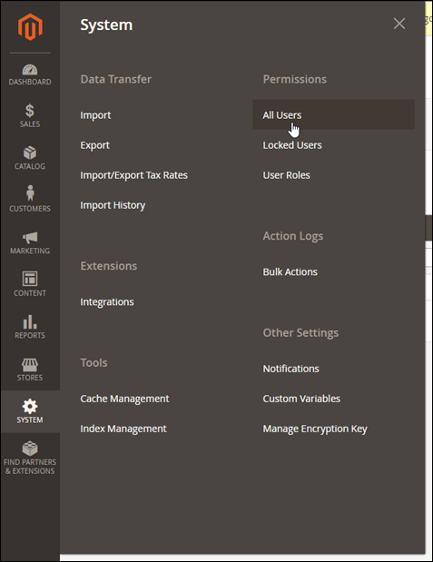Image resolution: width=433 pixels, height=562 pixels.
Task: Open Import/Export Tax Rates
Action: click(x=134, y=175)
